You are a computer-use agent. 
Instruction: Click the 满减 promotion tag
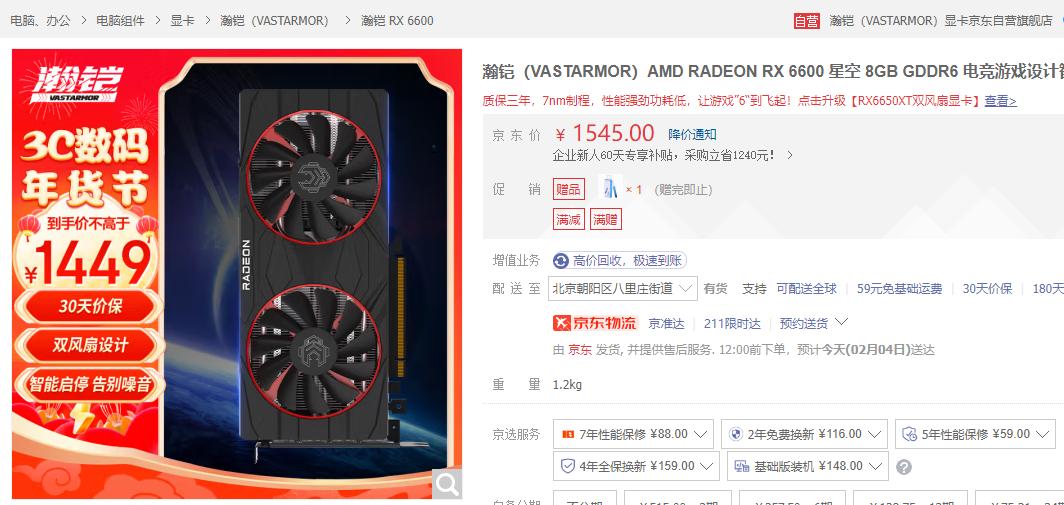pyautogui.click(x=569, y=219)
